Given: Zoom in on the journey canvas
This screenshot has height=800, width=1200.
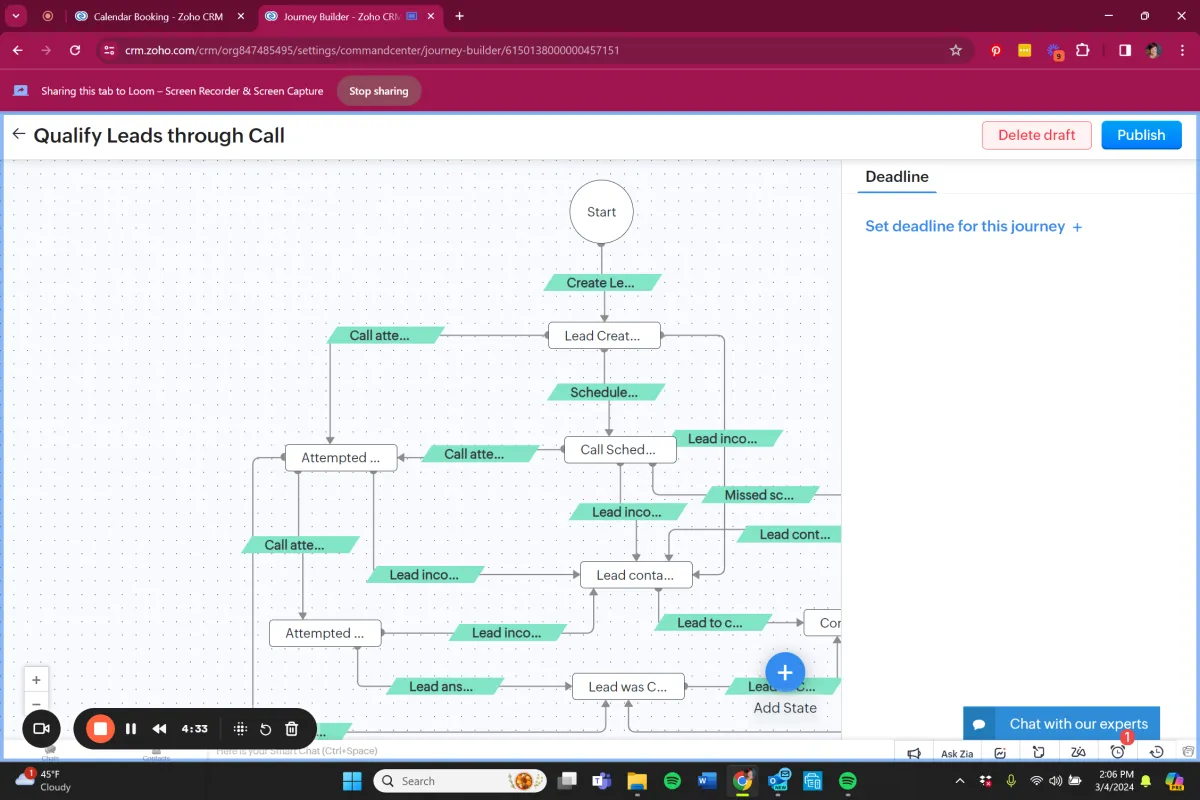Looking at the screenshot, I should click(x=36, y=680).
